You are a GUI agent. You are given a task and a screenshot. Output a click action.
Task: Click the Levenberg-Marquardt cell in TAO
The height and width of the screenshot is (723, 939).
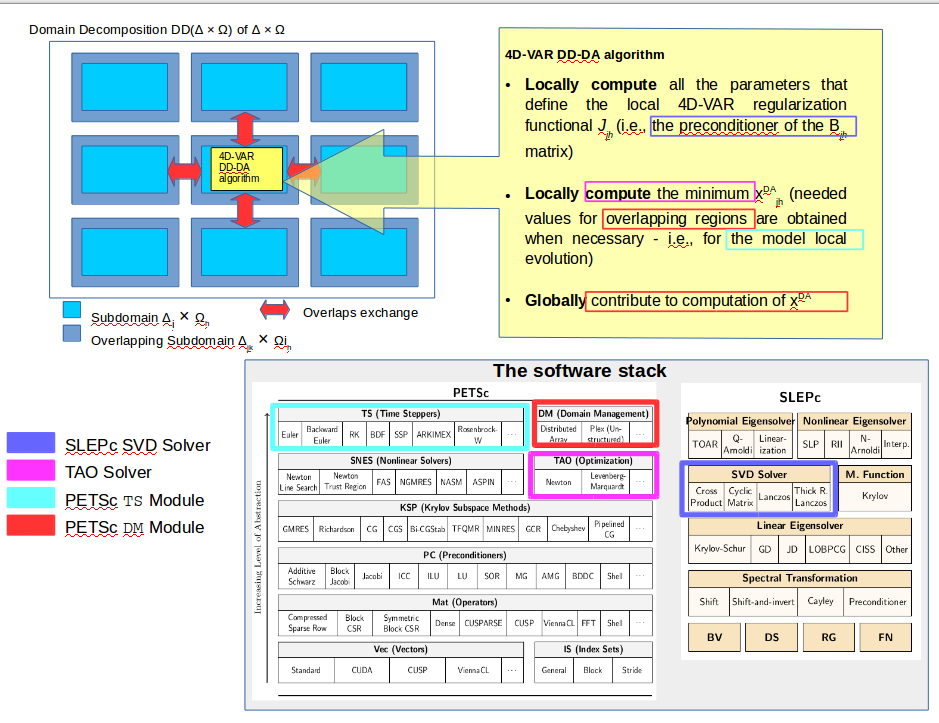click(607, 482)
